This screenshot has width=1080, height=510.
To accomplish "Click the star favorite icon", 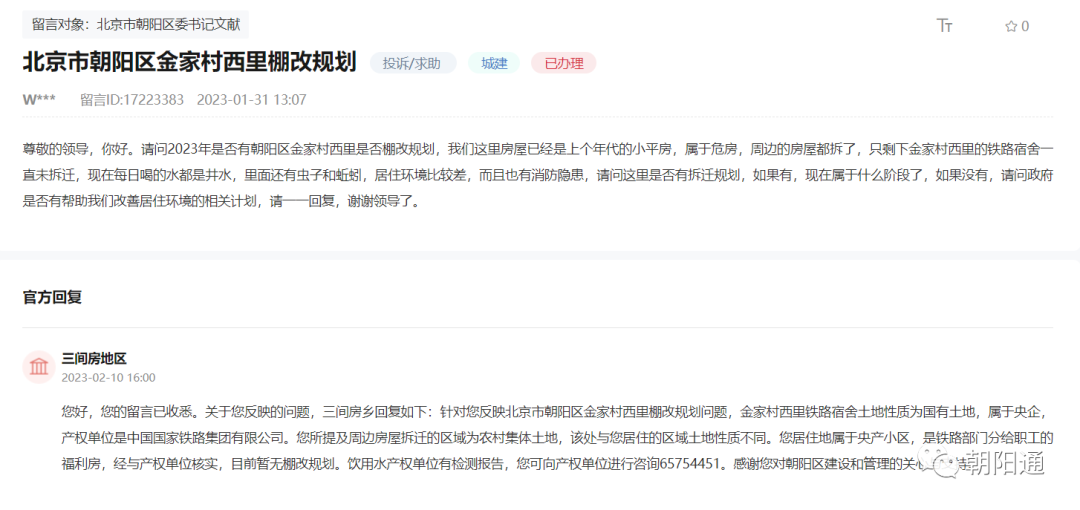I will click(1010, 26).
